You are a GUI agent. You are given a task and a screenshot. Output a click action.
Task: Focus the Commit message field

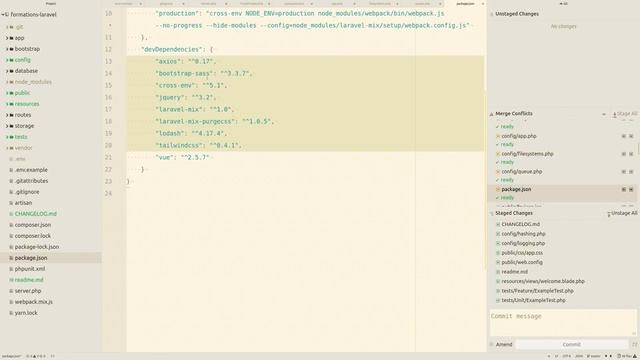[563, 323]
